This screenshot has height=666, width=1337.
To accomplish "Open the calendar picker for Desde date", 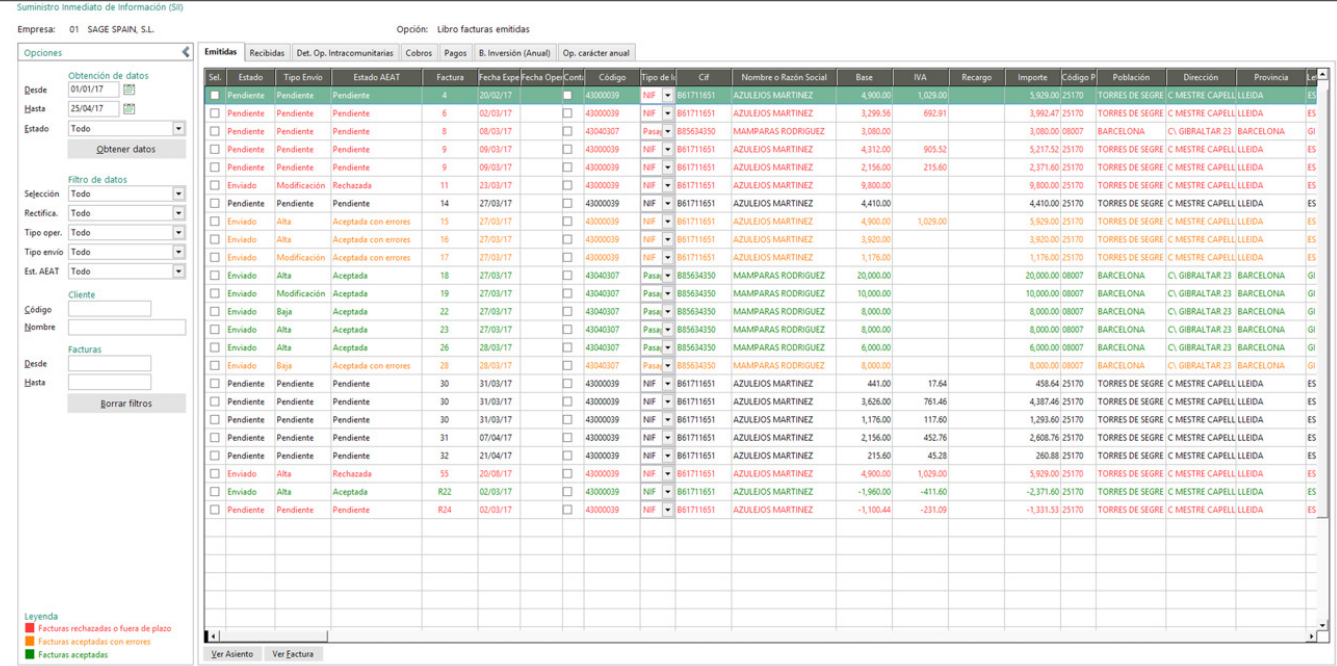I will [x=129, y=90].
